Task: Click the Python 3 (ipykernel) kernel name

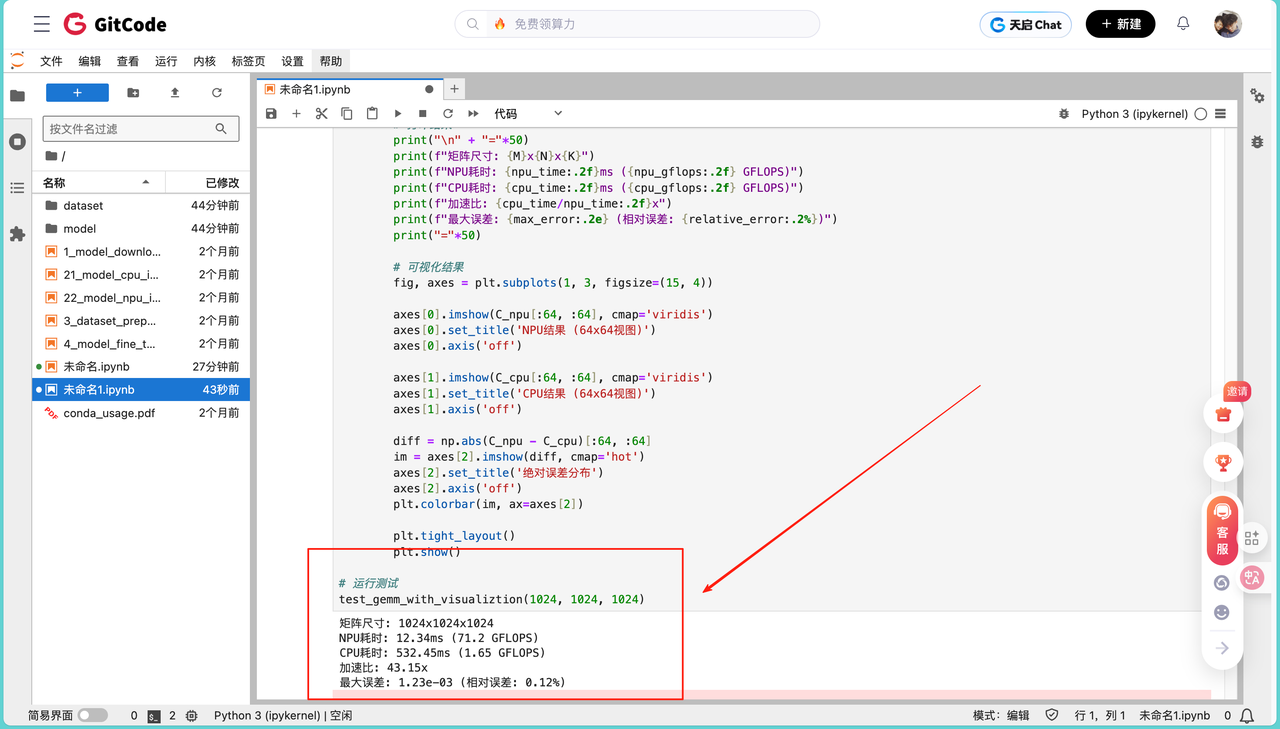Action: [x=1135, y=114]
